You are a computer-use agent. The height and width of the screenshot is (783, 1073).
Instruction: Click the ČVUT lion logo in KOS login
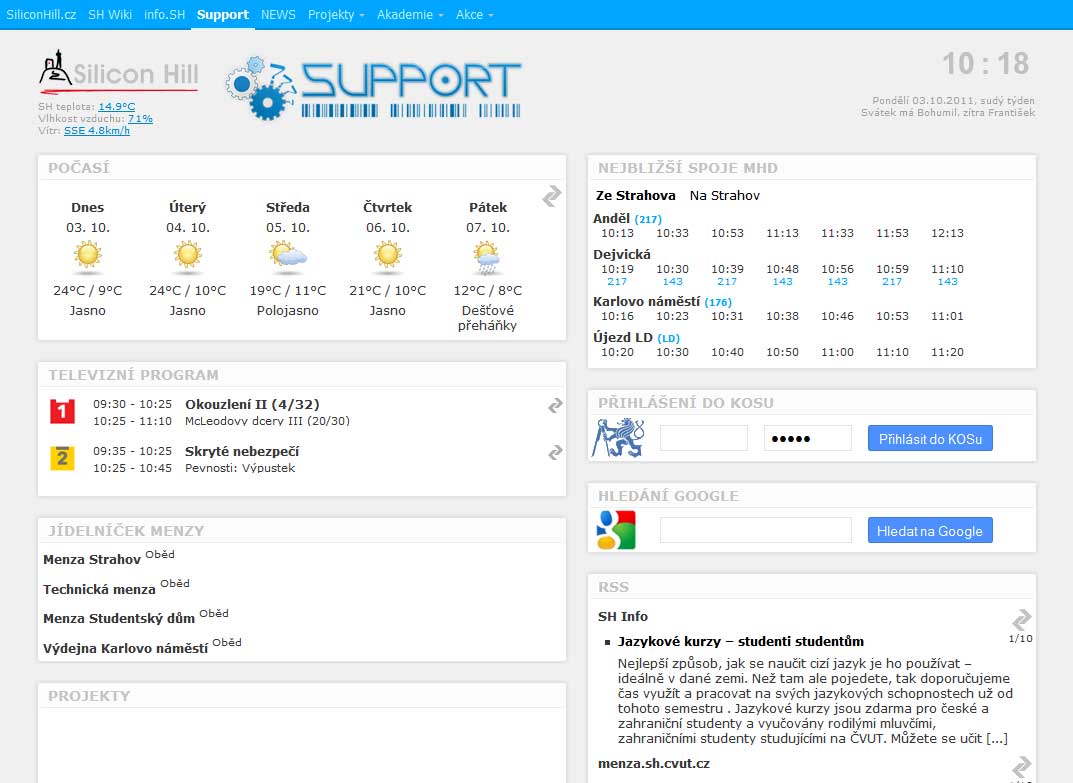pos(619,438)
